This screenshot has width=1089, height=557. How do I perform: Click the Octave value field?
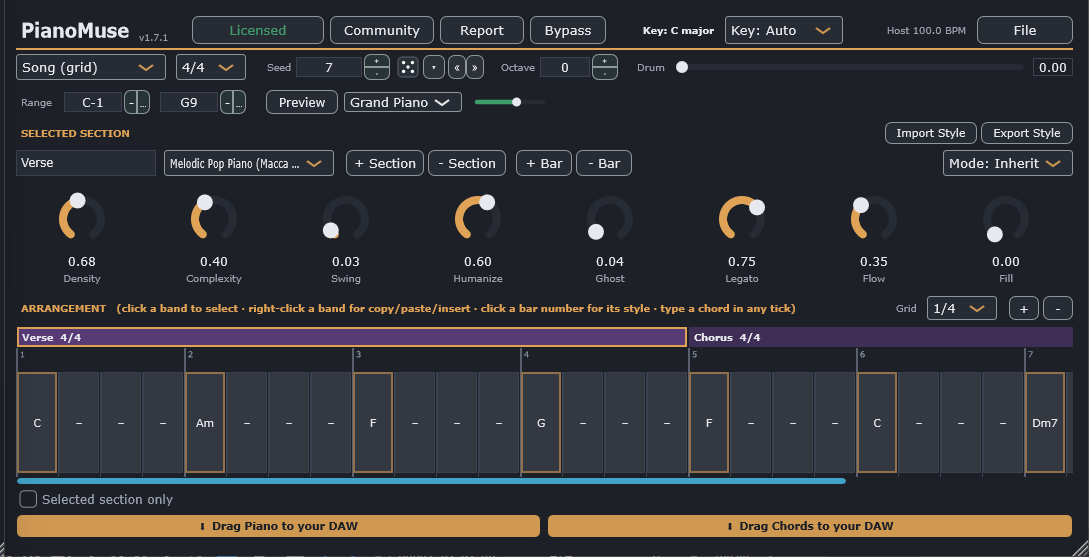[565, 67]
